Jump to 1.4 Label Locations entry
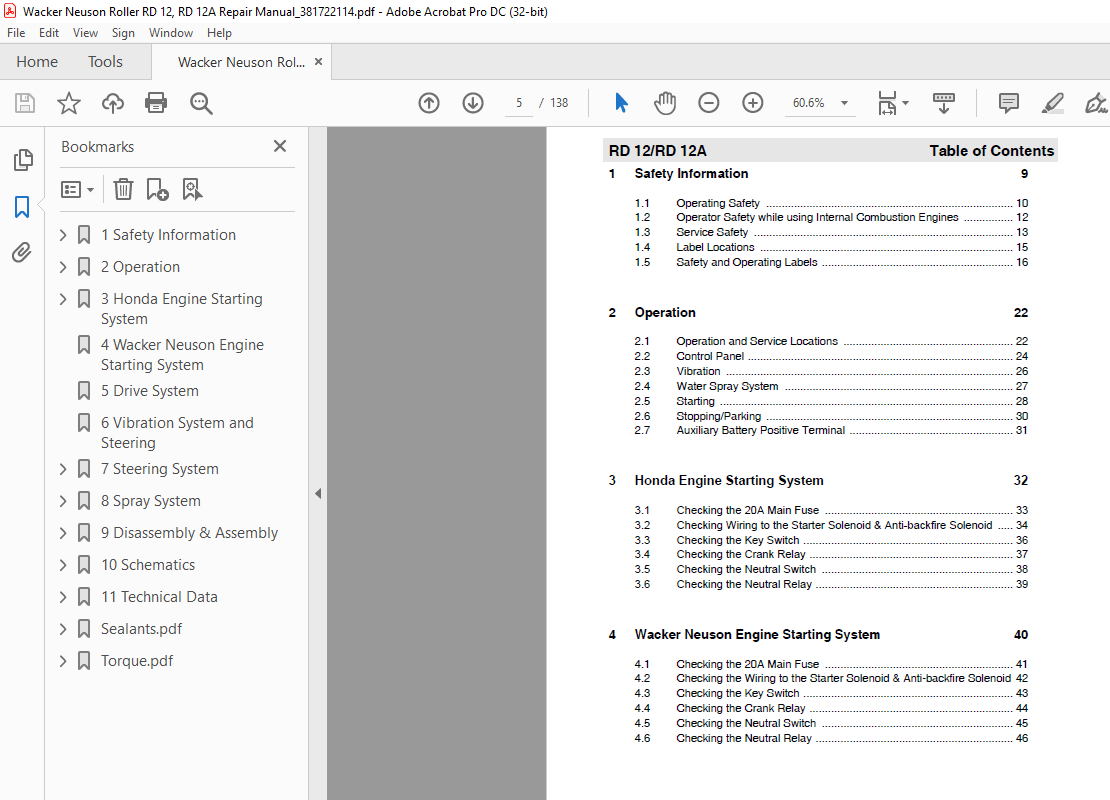The height and width of the screenshot is (800, 1110). (831, 247)
